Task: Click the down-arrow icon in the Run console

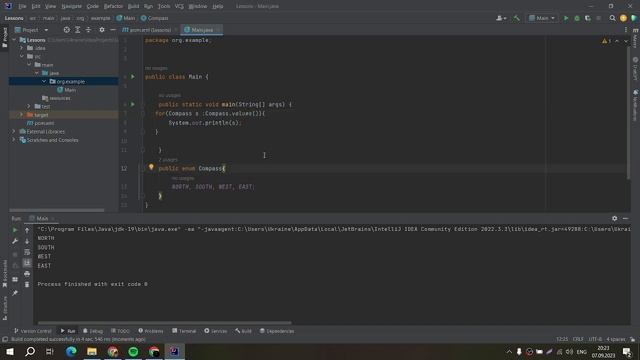Action: pos(27,241)
